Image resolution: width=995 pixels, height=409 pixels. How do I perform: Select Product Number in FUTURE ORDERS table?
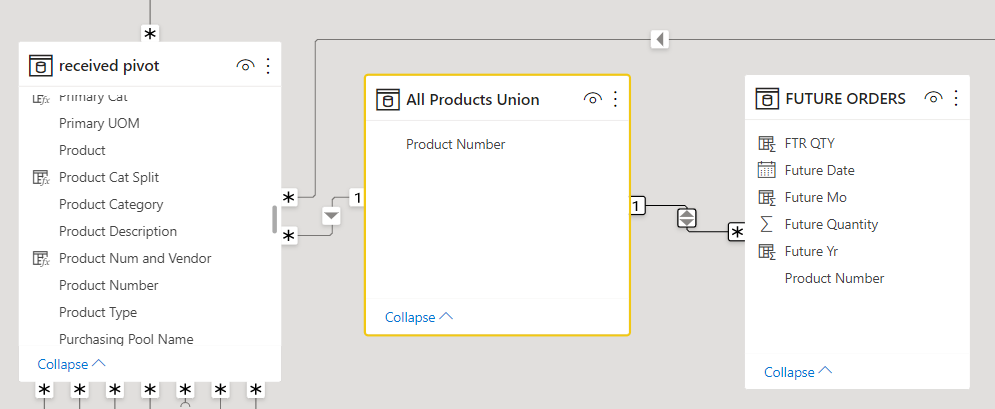pos(834,278)
